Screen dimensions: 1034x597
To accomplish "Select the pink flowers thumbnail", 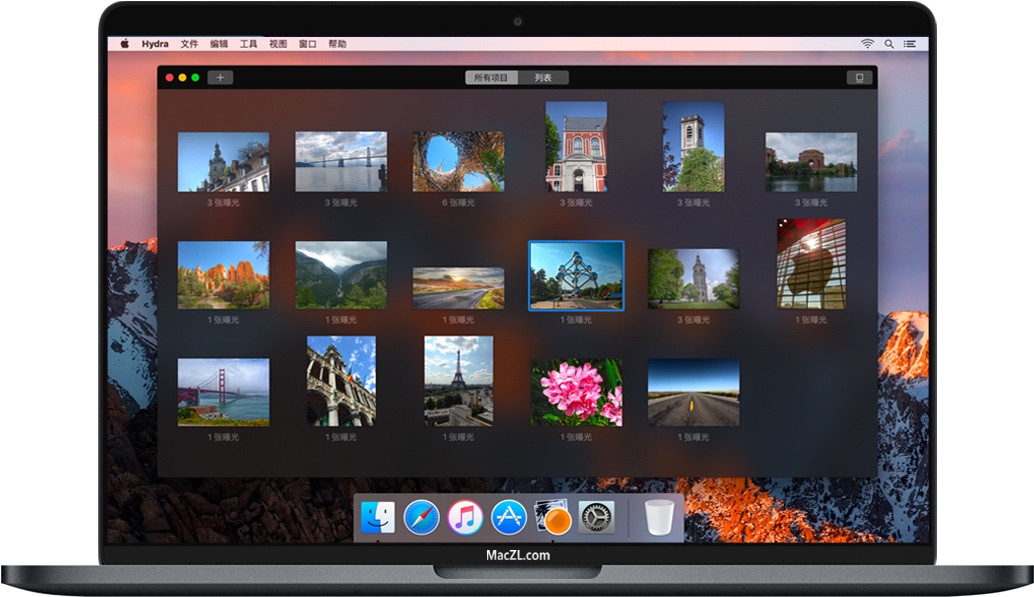I will tap(578, 393).
